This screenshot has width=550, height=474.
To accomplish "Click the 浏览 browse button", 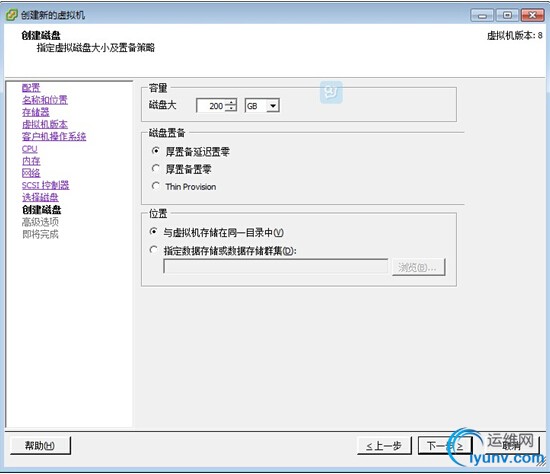I will click(419, 267).
